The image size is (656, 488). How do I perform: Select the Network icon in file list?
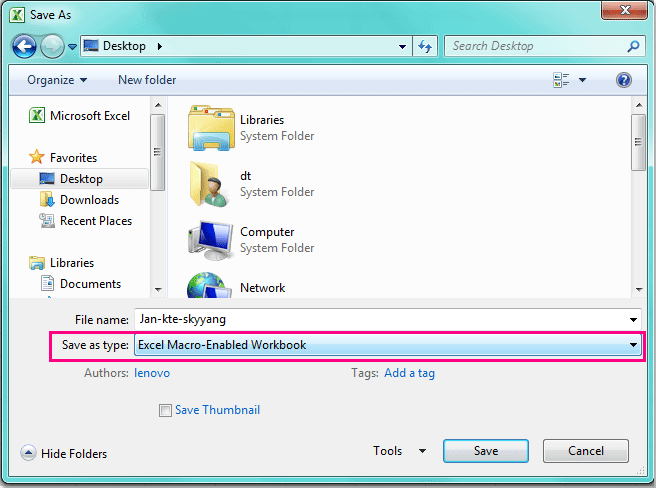[210, 287]
